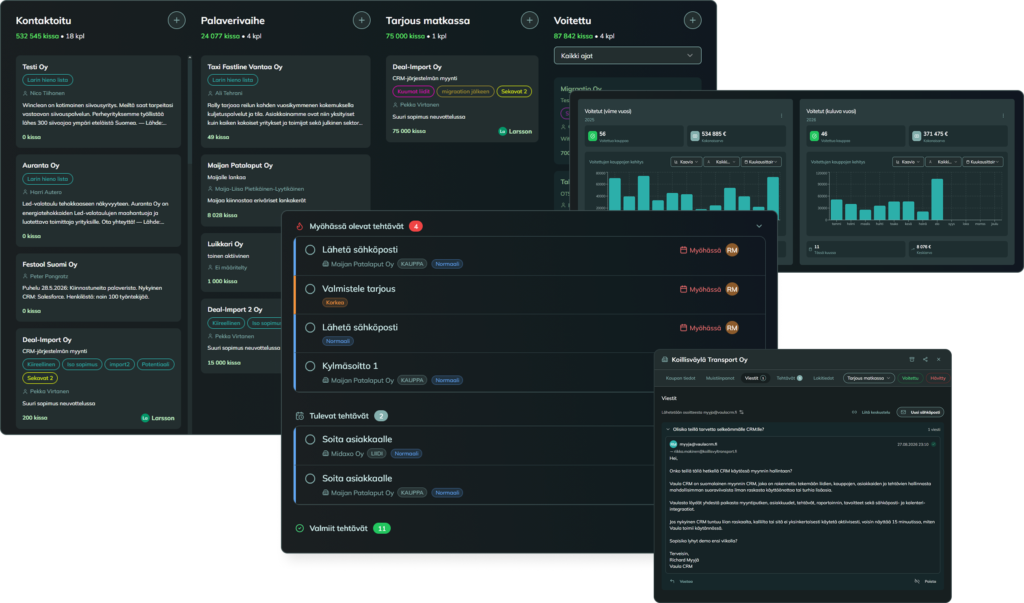Click the Sekavat 2 tag on Tarjous matkassa card
This screenshot has height=603, width=1024.
[514, 91]
